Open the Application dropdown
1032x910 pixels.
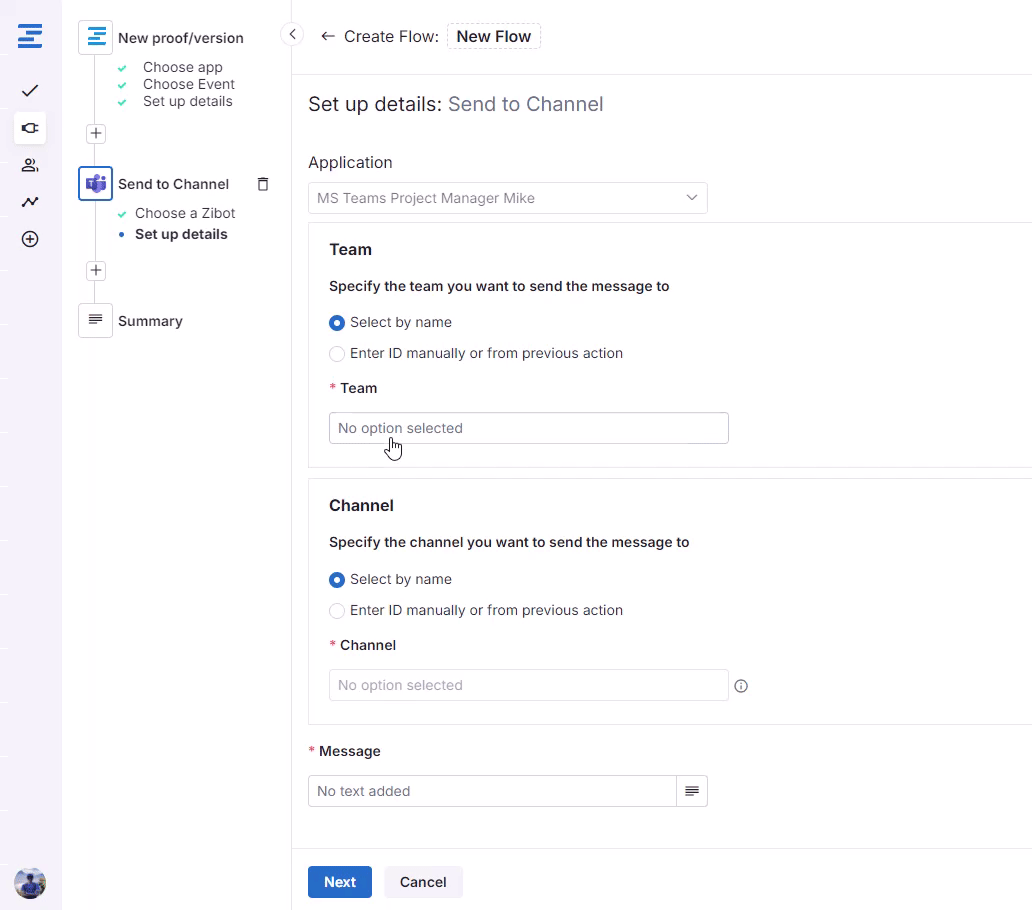tap(507, 198)
